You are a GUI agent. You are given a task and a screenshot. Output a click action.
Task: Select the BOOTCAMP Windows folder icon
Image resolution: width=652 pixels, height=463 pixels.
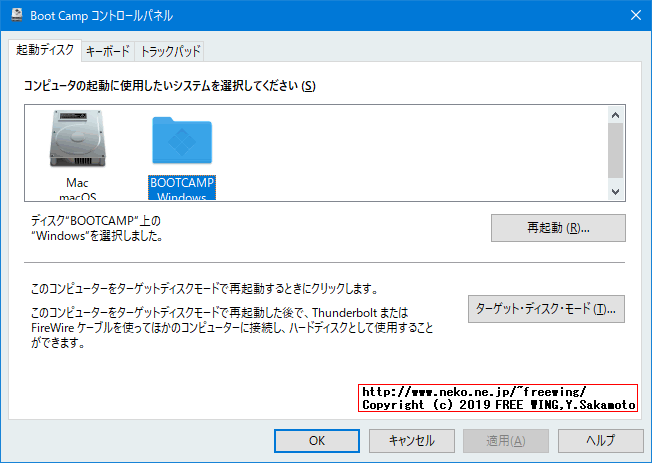click(x=182, y=140)
